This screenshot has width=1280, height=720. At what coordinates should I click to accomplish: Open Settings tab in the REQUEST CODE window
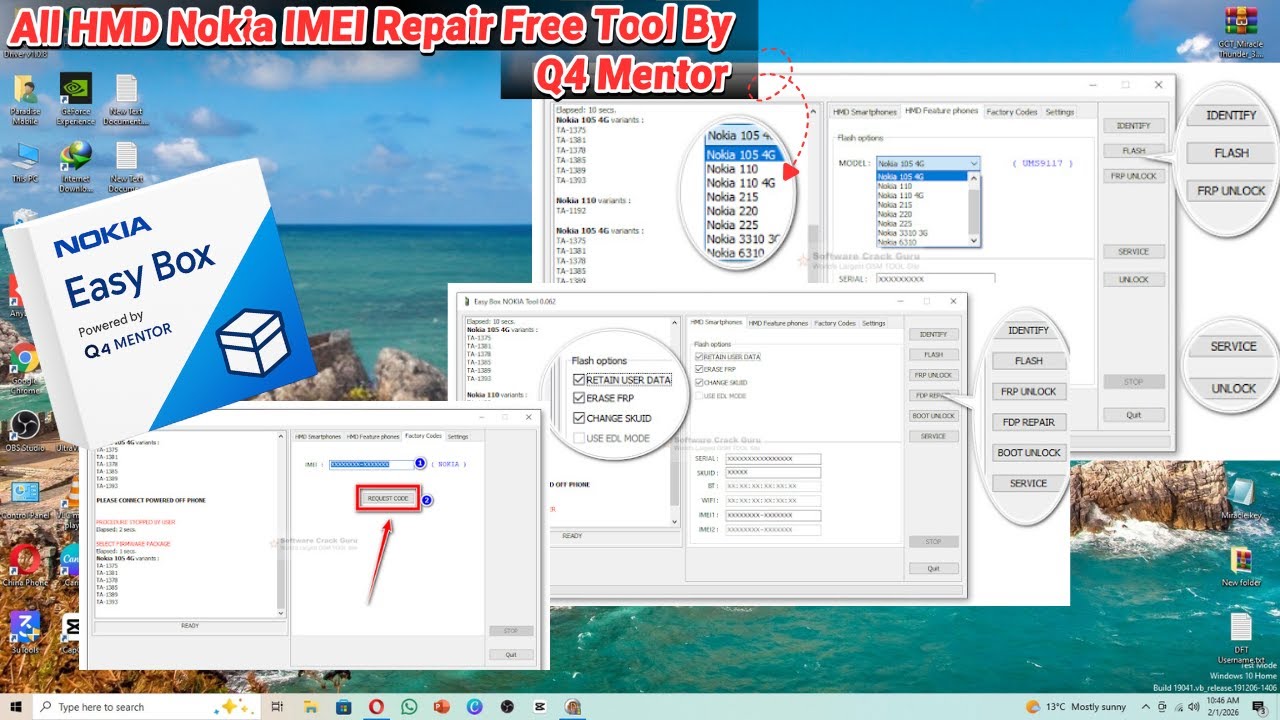pyautogui.click(x=458, y=436)
